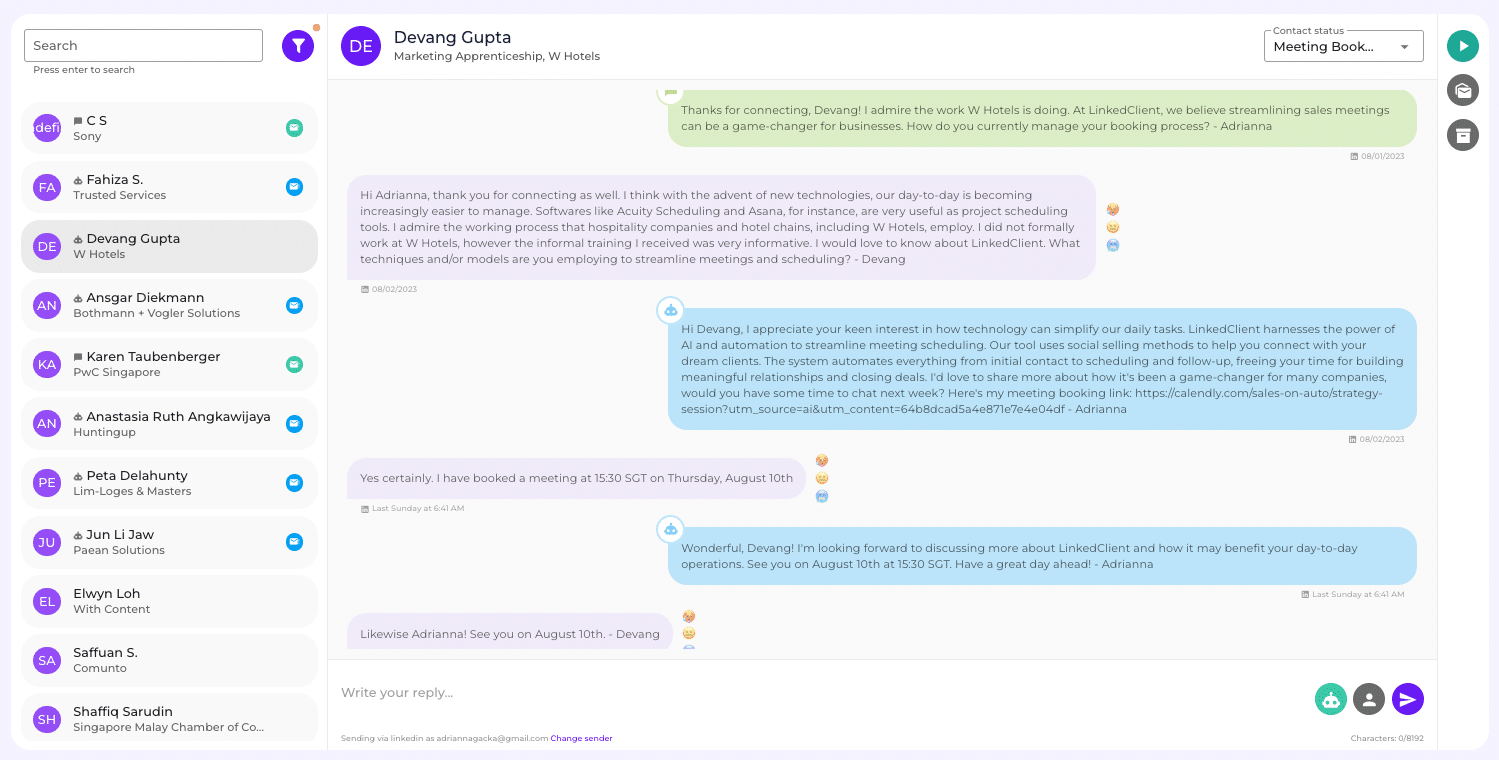Viewport: 1499px width, 760px height.
Task: Click the green mail badge on Karen Taubenberger
Action: coord(294,364)
